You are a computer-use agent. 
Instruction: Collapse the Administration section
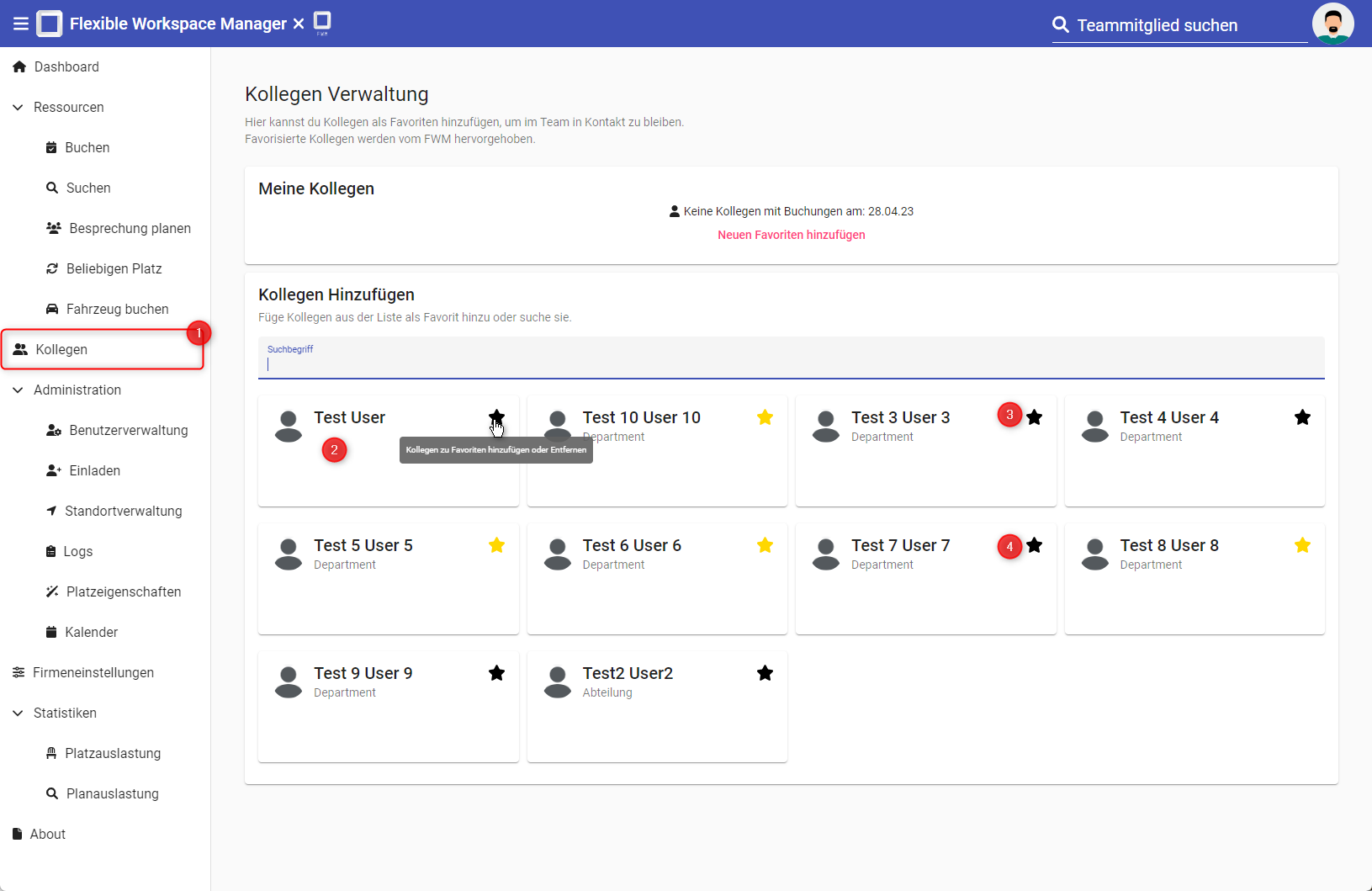(x=18, y=390)
